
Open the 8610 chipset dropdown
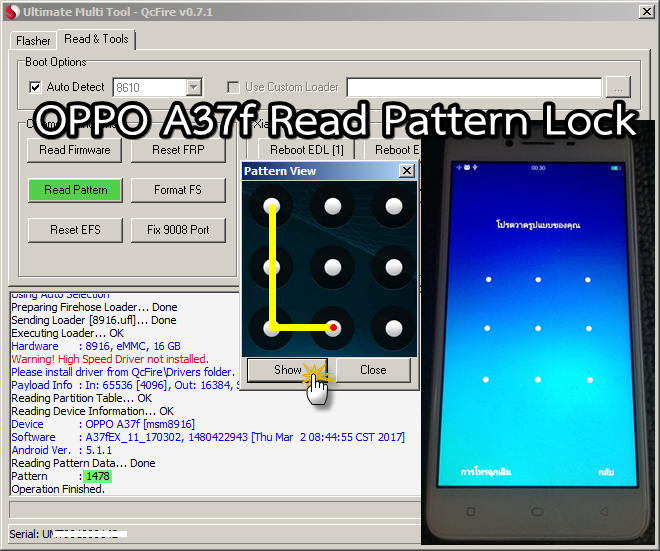click(x=193, y=88)
